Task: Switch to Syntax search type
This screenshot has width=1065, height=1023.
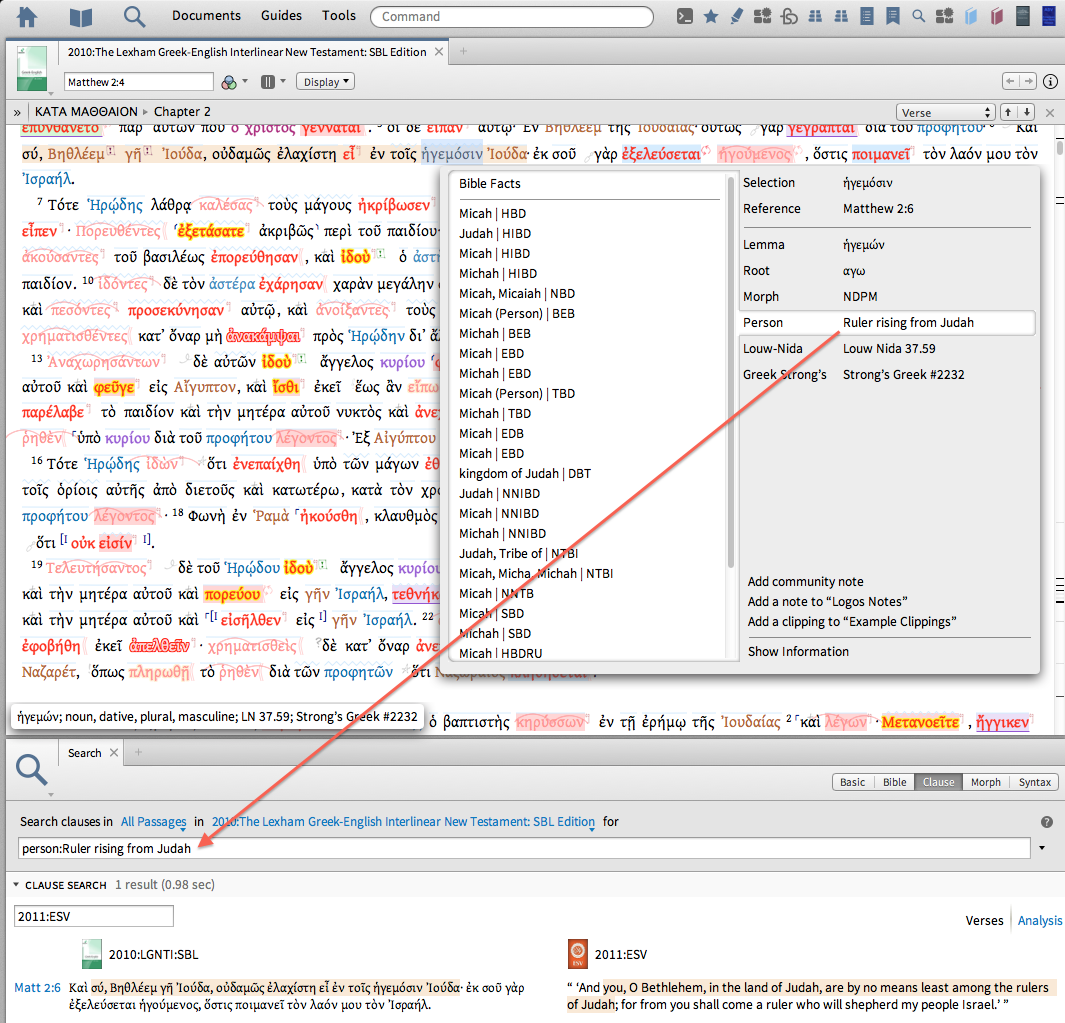Action: click(1034, 782)
